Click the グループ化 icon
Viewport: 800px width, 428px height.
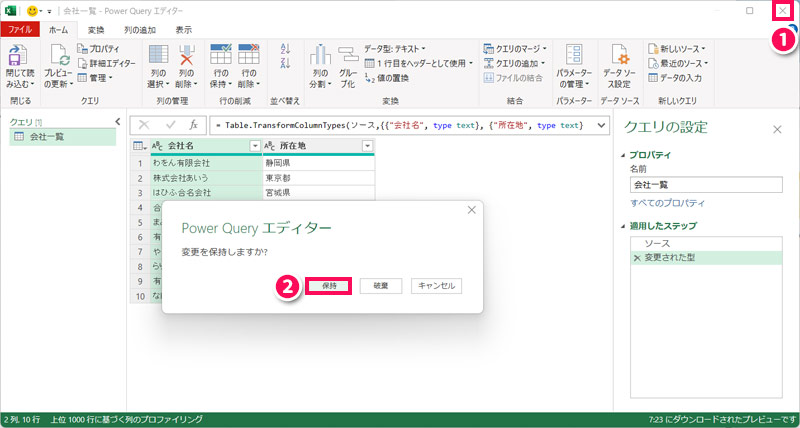(348, 55)
